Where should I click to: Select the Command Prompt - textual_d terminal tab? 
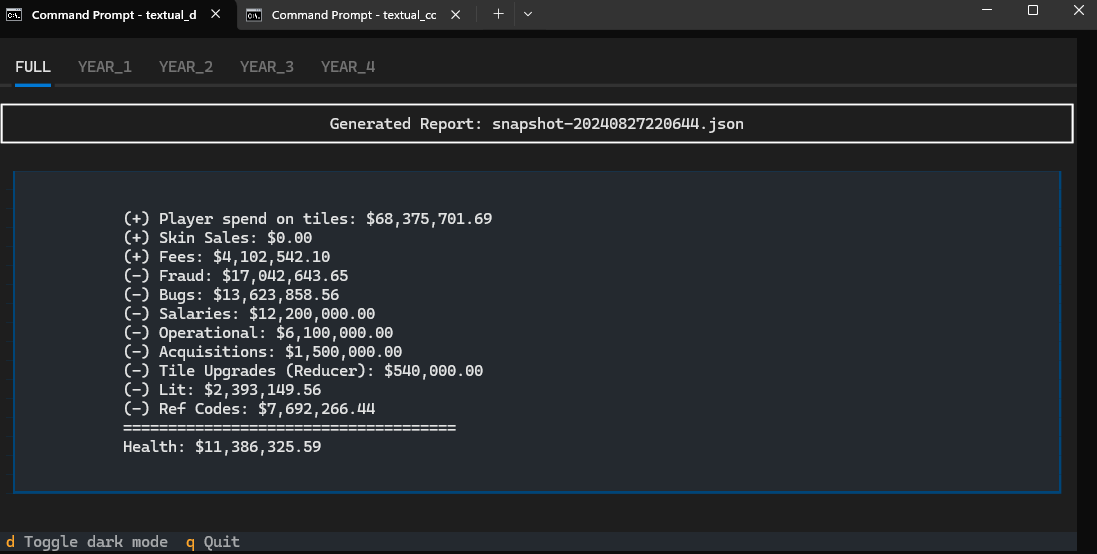118,15
